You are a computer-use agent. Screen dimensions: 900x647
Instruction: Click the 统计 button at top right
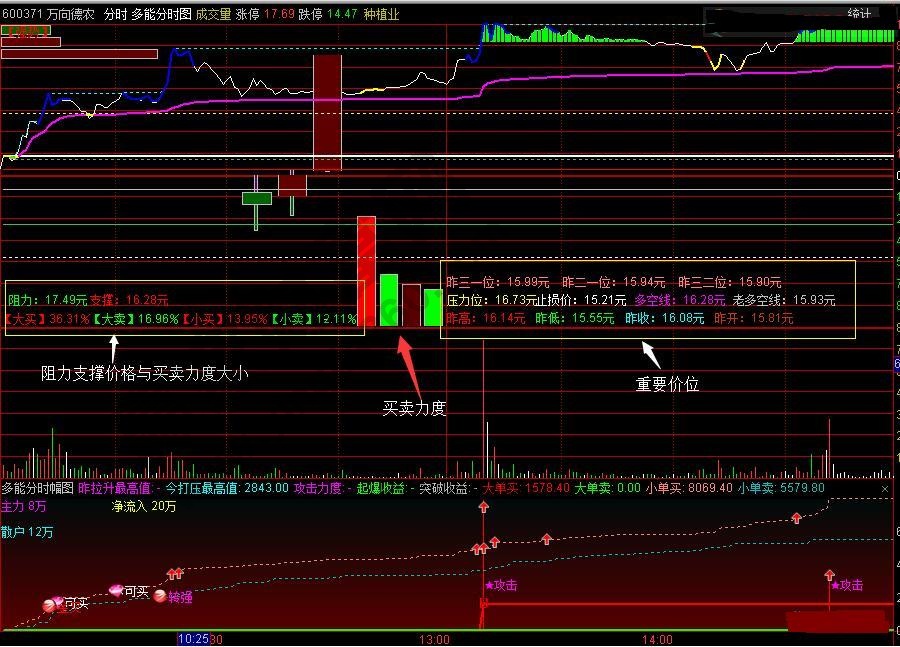(859, 13)
